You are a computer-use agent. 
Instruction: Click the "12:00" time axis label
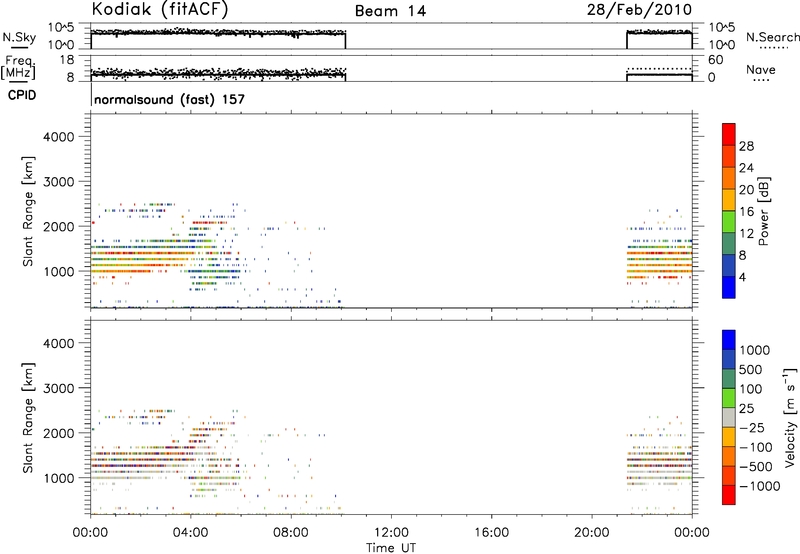[391, 532]
